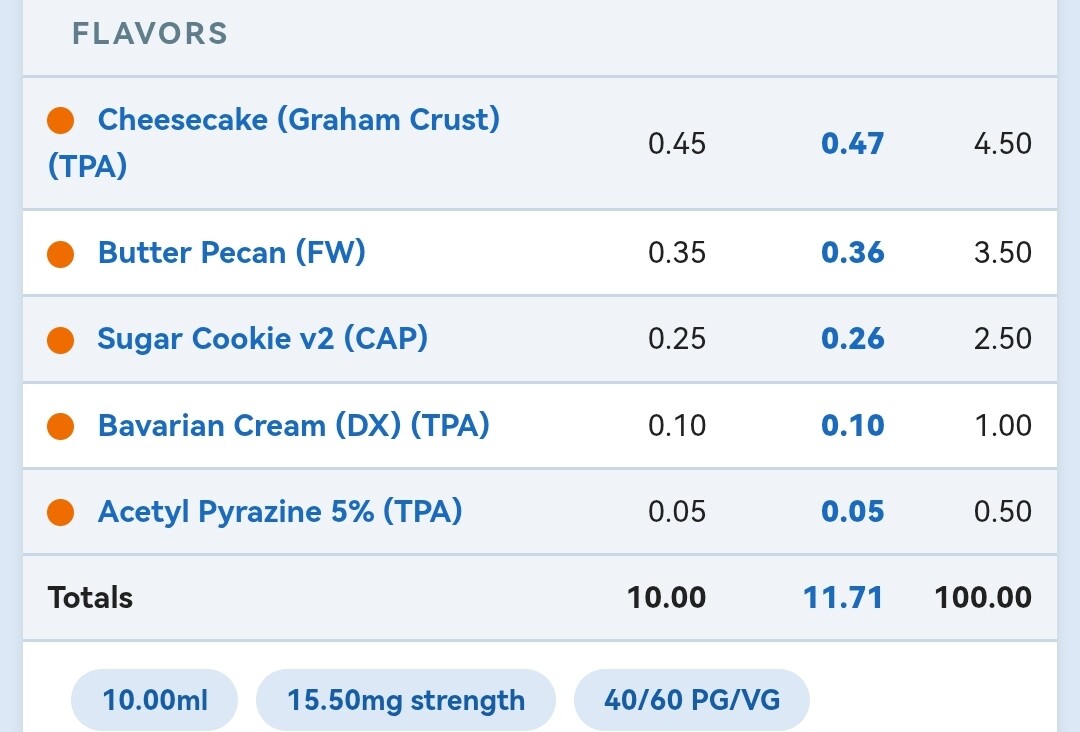Viewport: 1080px width, 732px height.
Task: Click orange dot beside Bavarian Cream (DX)
Action: click(61, 426)
